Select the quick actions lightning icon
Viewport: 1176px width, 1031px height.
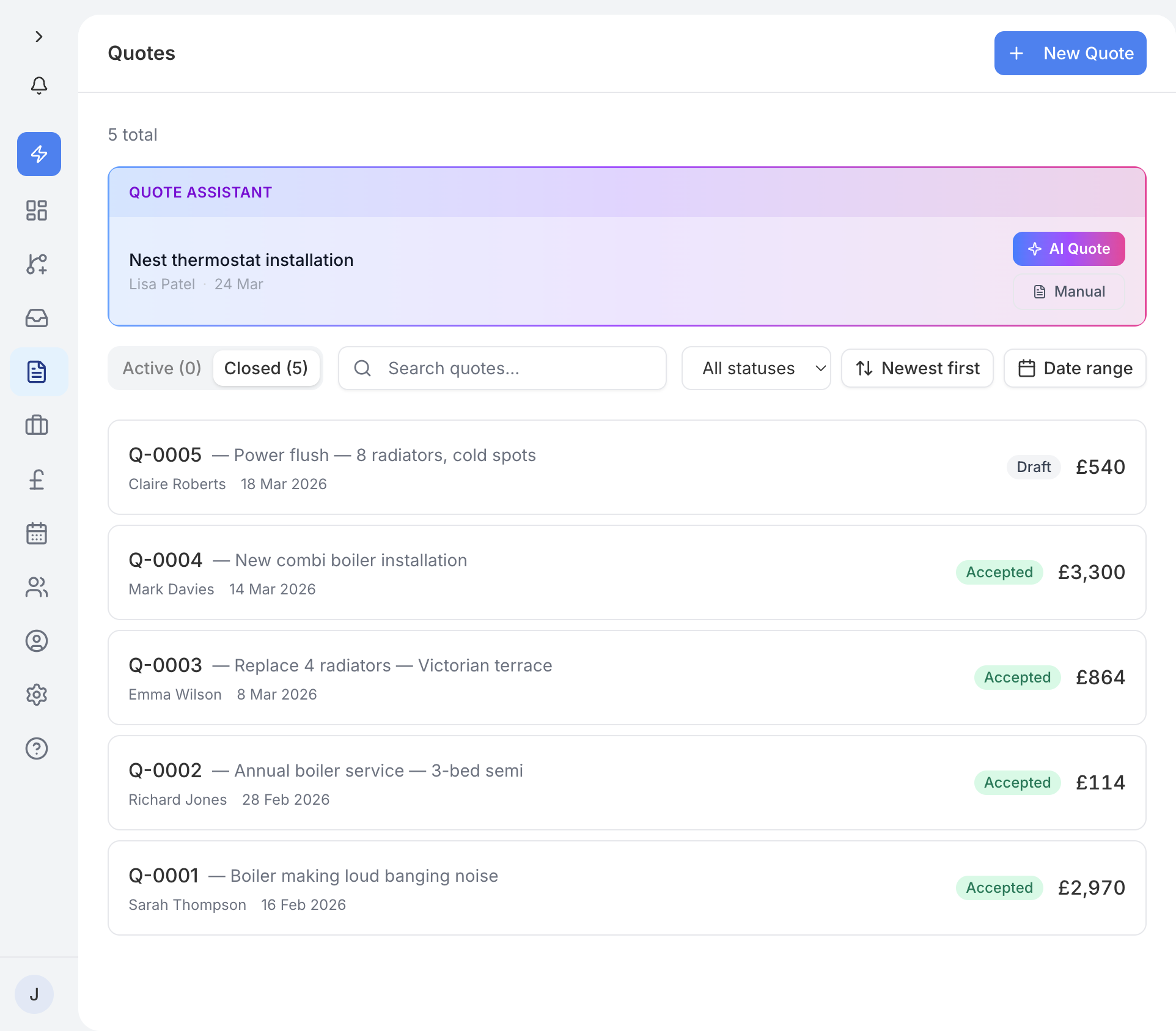pyautogui.click(x=39, y=154)
